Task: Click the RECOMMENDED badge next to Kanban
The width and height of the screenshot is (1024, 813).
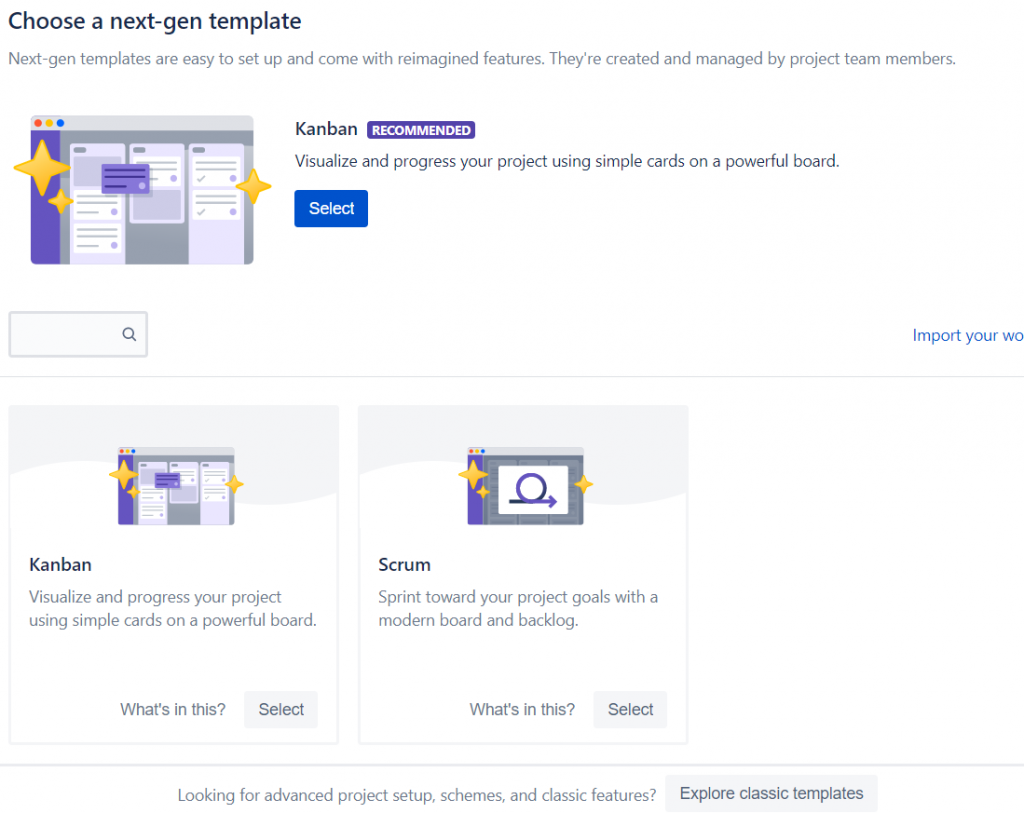Action: 421,129
